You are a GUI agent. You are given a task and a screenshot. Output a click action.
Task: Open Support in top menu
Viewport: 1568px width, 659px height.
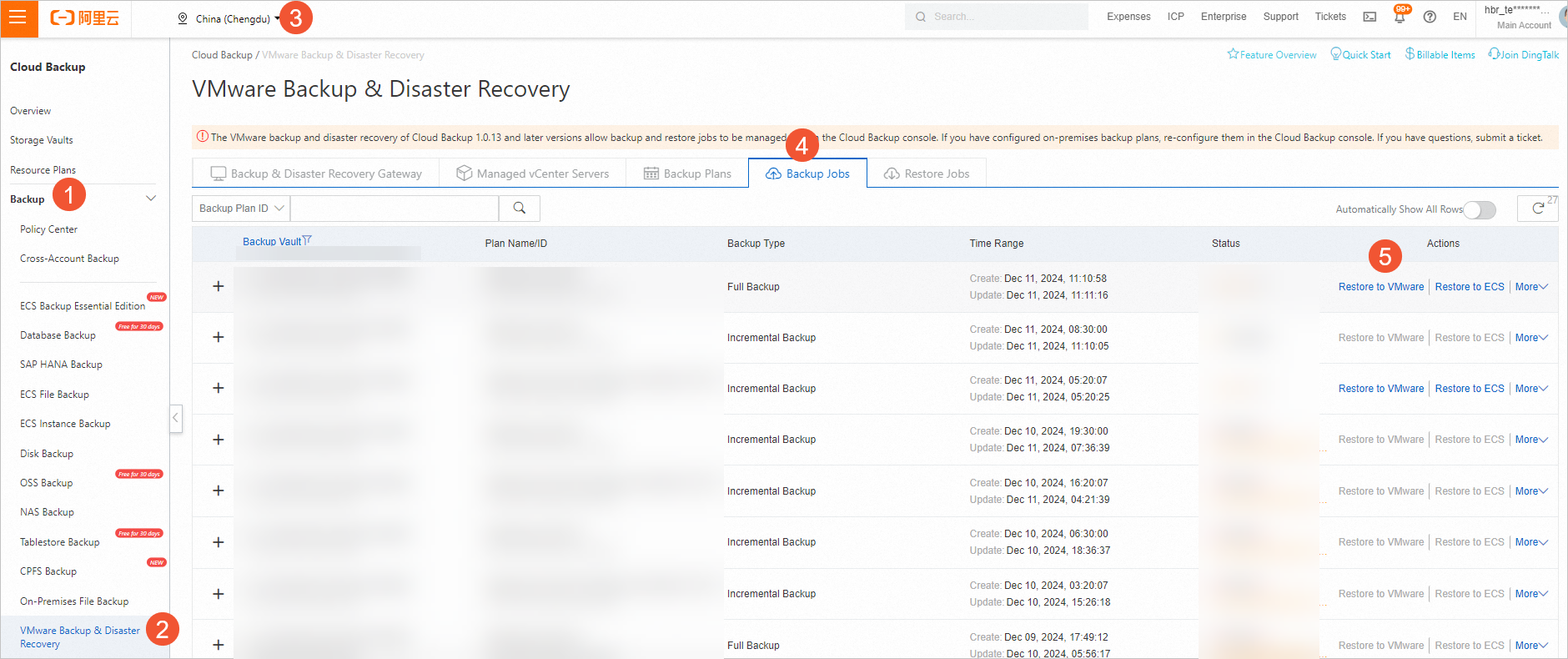(1280, 17)
